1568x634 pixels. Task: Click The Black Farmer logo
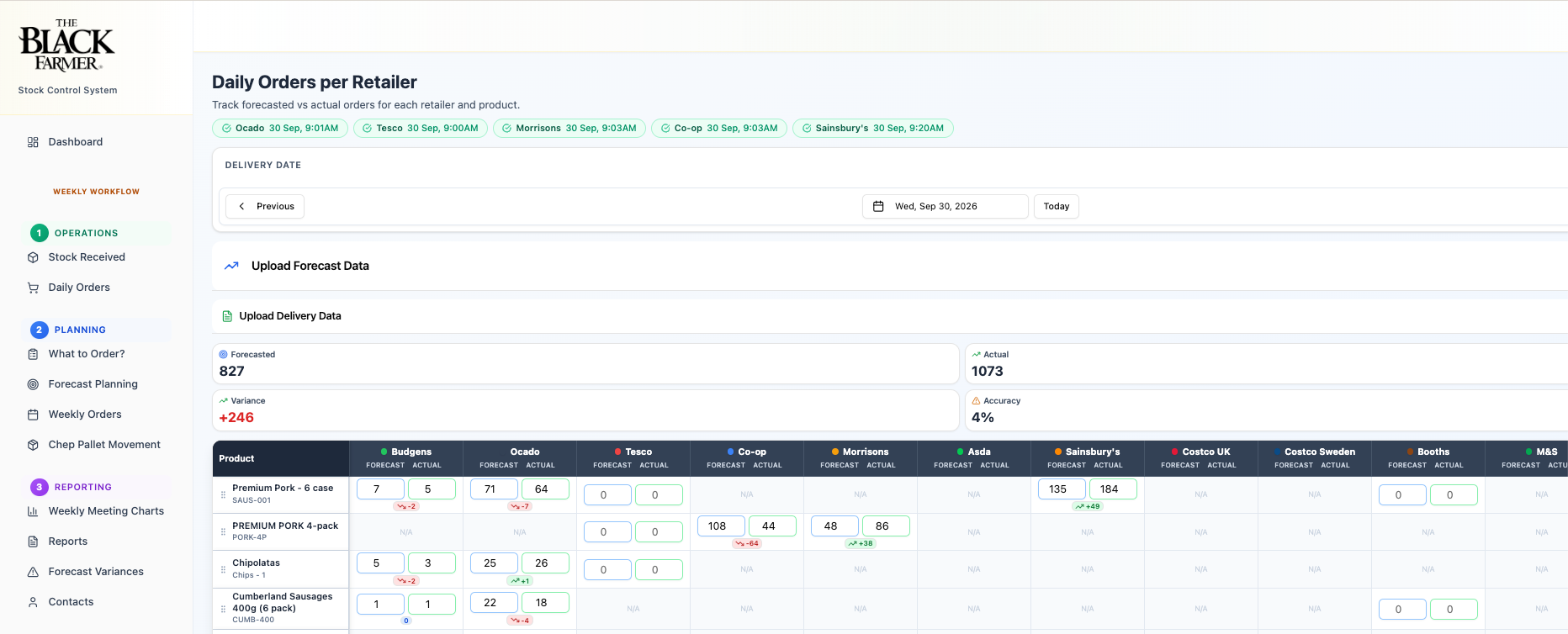[x=67, y=45]
